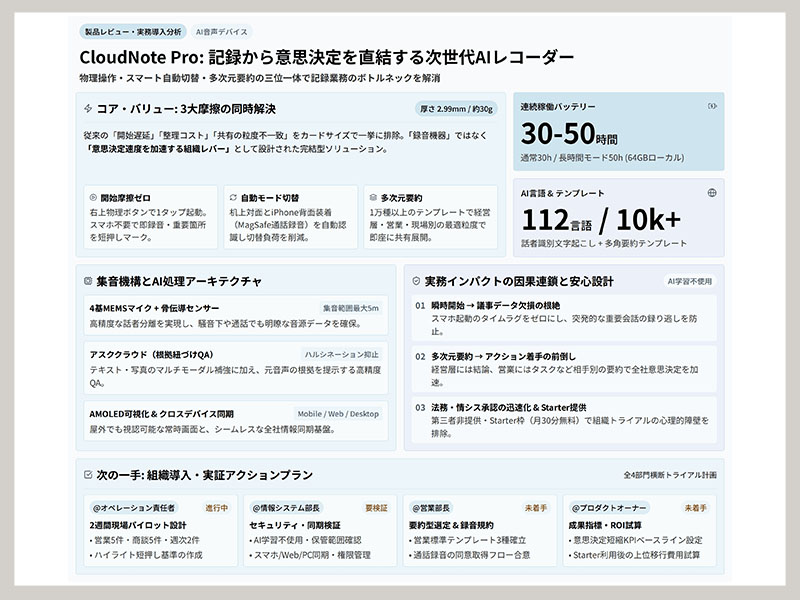This screenshot has width=800, height=600.
Task: Click the play icon next to 開始摩擦ゼロ
Action: click(x=93, y=197)
